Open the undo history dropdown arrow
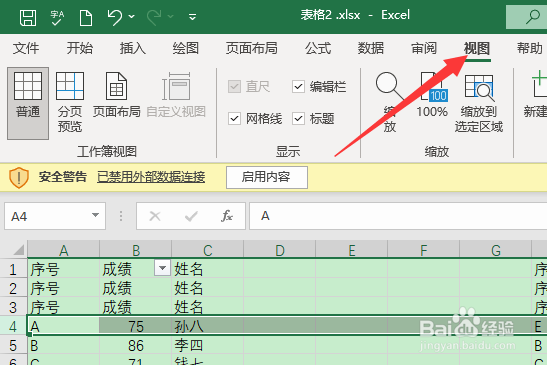This screenshot has height=365, width=547. click(132, 16)
